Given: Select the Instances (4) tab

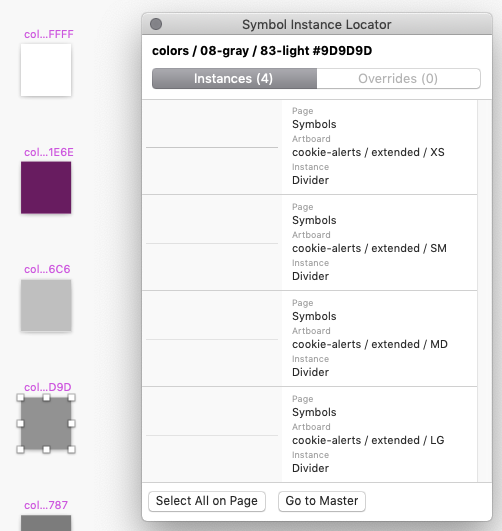Looking at the screenshot, I should 234,79.
